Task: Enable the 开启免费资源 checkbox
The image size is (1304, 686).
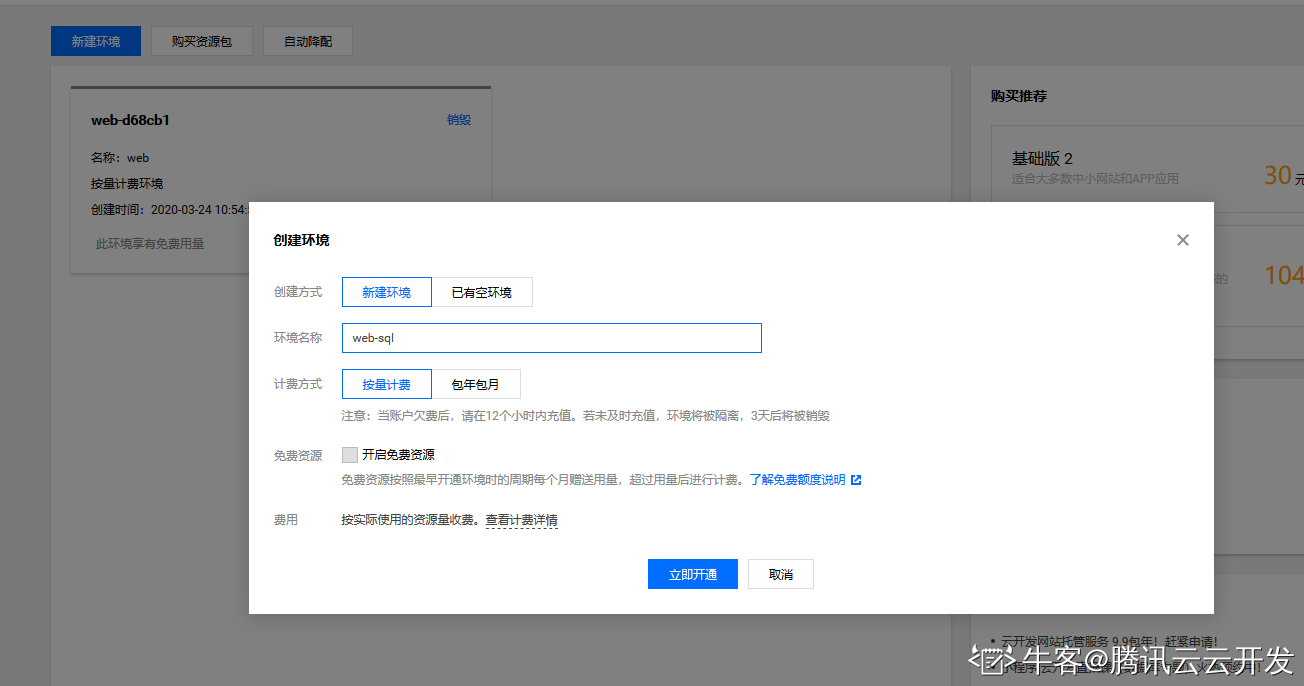Action: coord(350,455)
